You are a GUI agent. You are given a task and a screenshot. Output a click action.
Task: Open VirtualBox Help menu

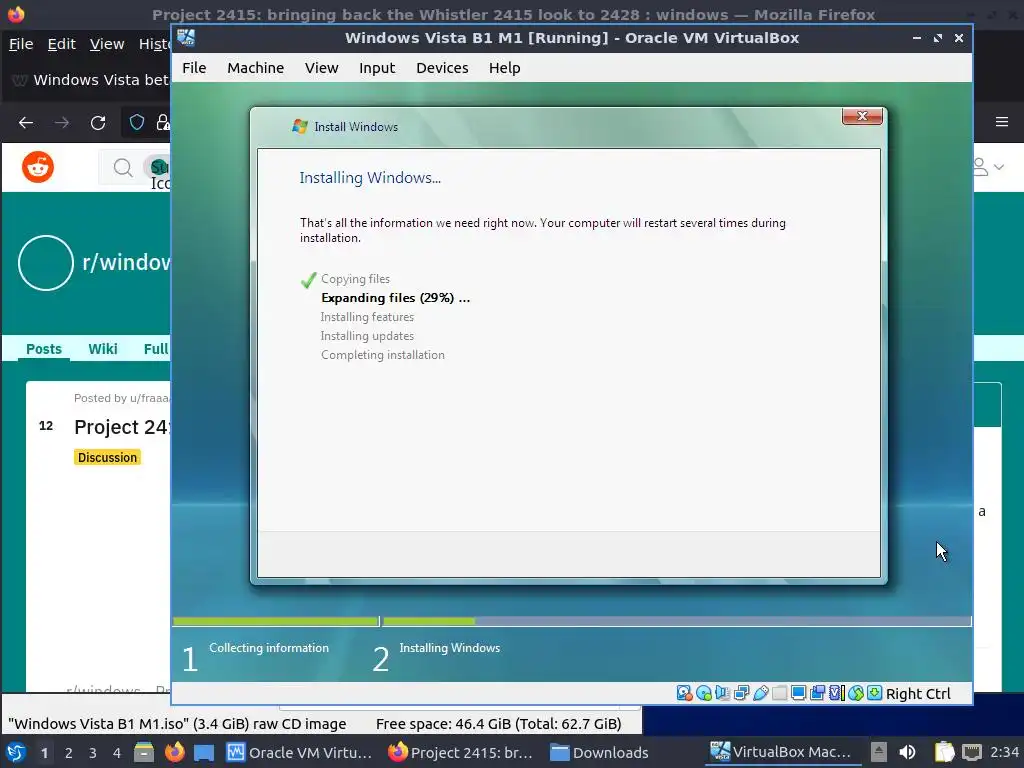point(504,68)
